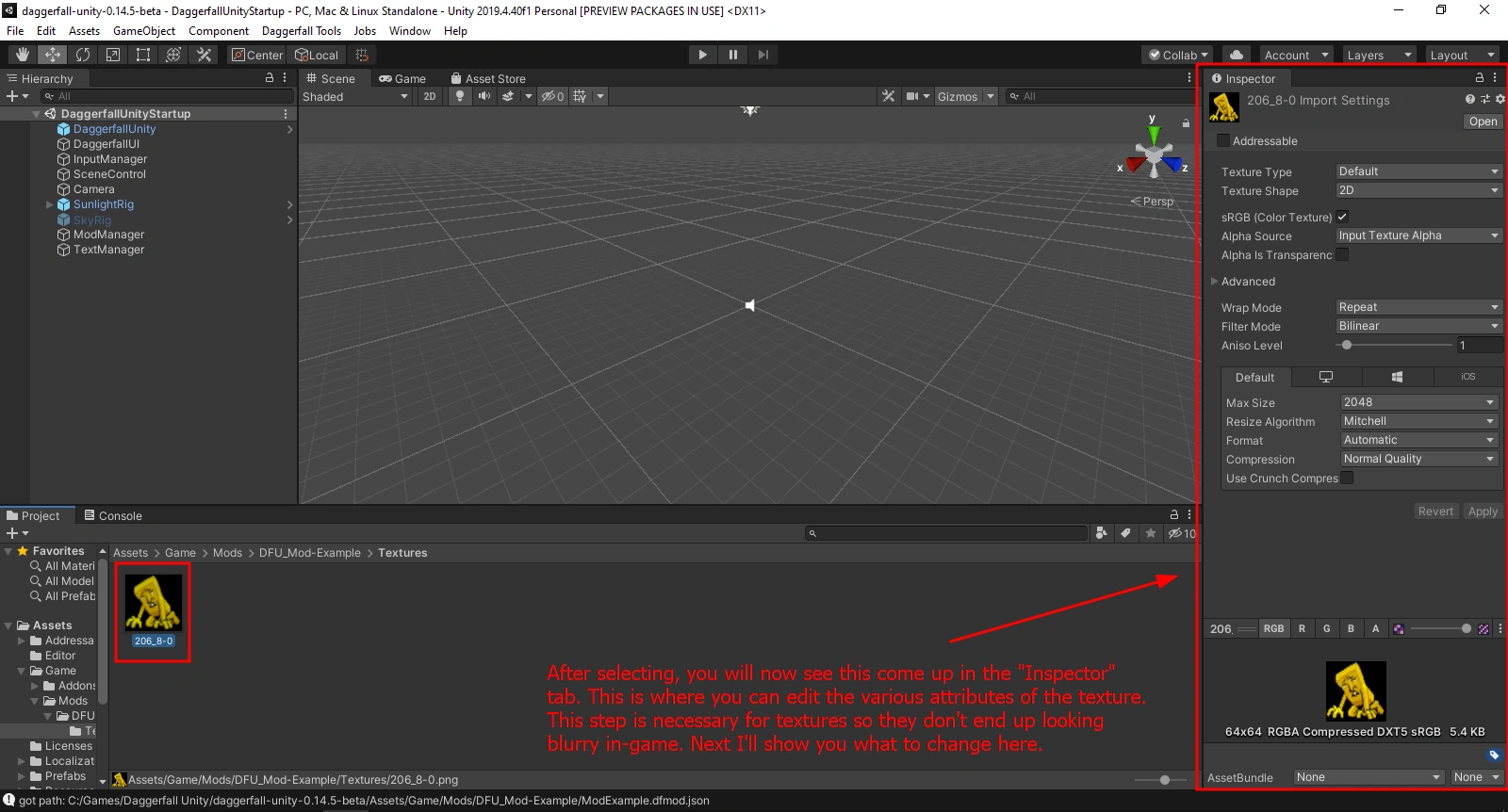1508x812 pixels.
Task: Select the combined Transform tool
Action: pyautogui.click(x=173, y=55)
